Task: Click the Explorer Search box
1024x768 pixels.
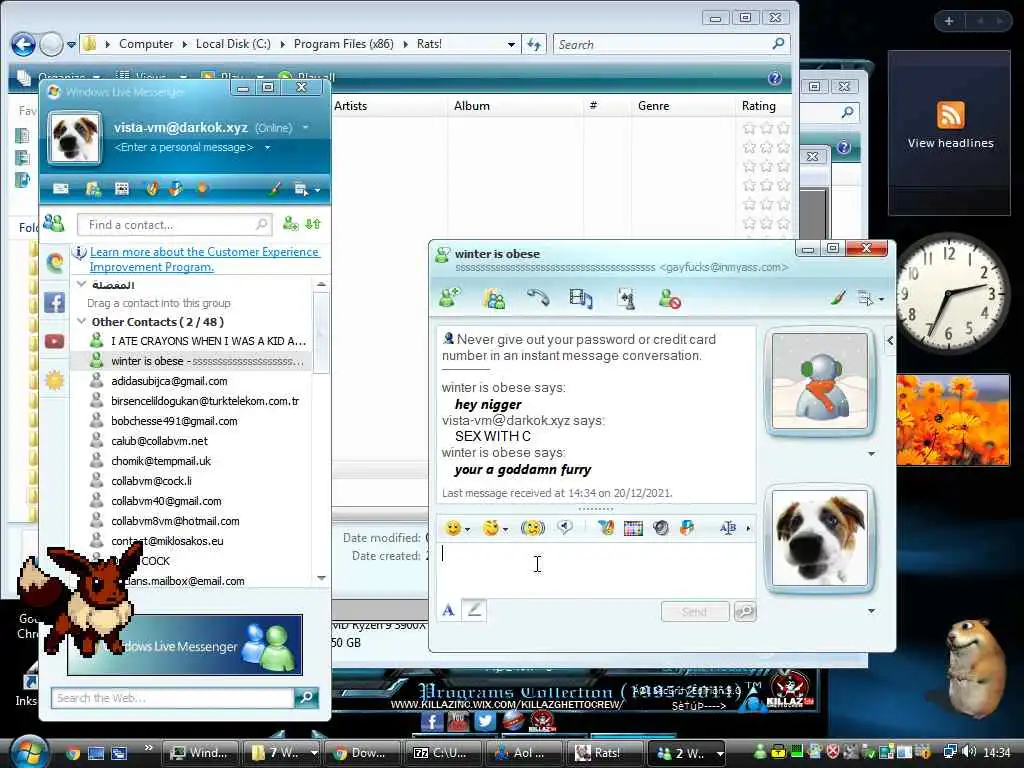Action: pos(671,44)
